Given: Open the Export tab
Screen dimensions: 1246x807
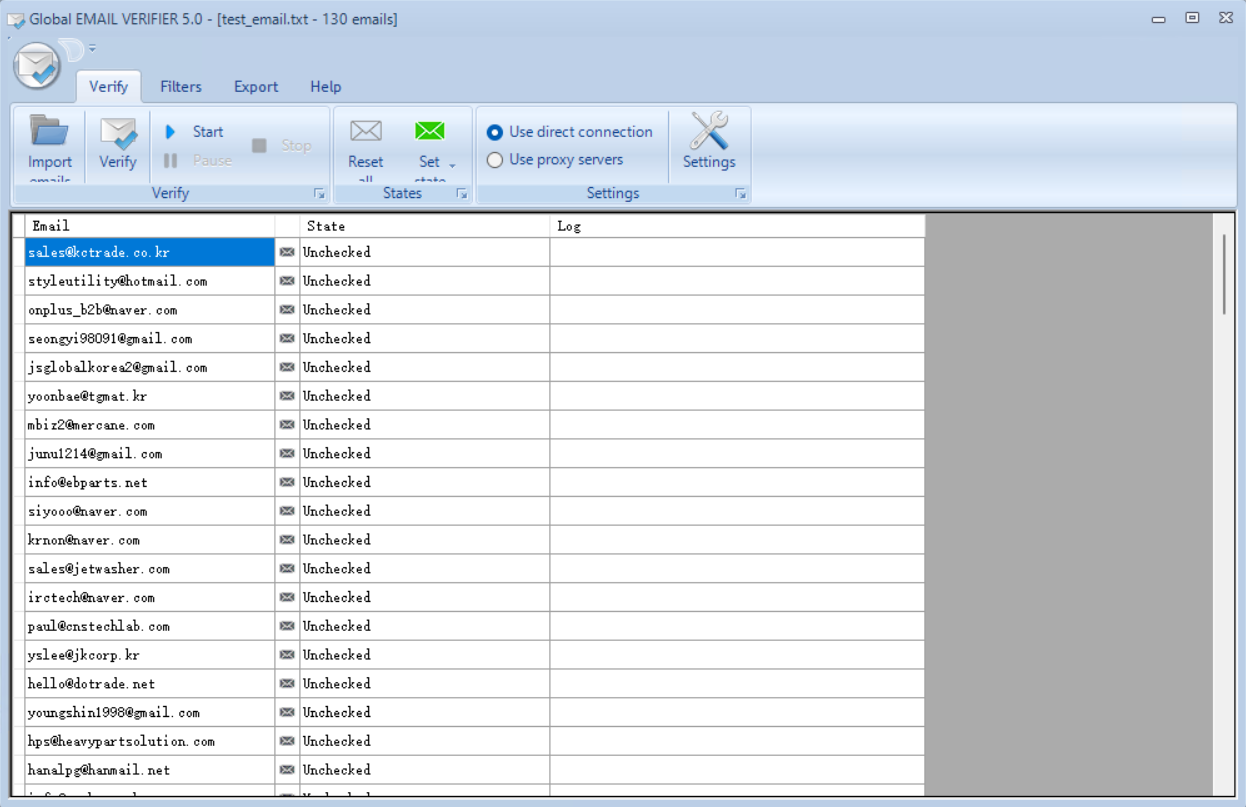Looking at the screenshot, I should click(256, 87).
